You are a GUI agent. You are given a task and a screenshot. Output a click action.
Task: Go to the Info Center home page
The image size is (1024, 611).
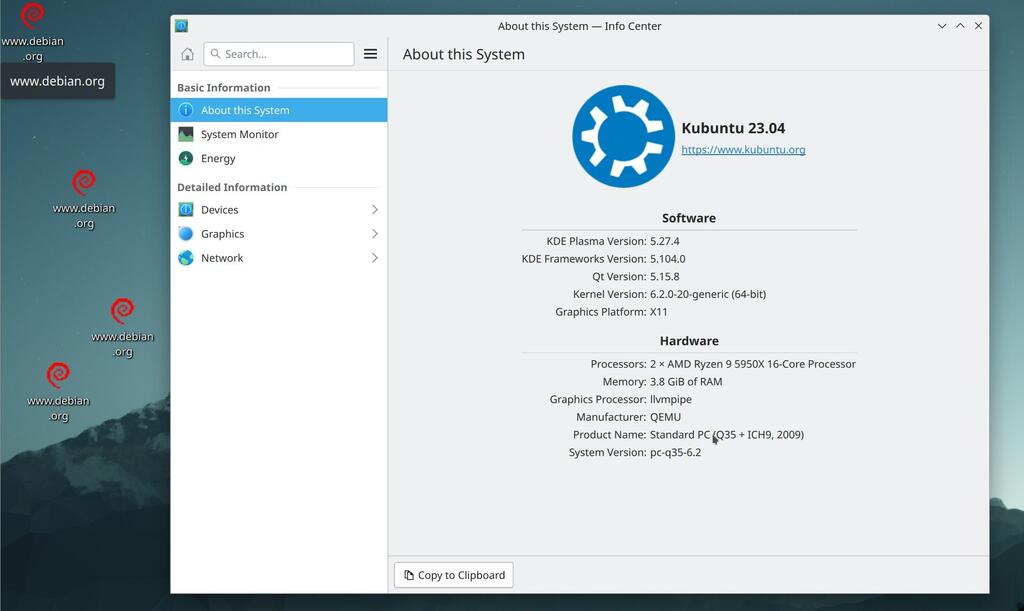(x=187, y=54)
